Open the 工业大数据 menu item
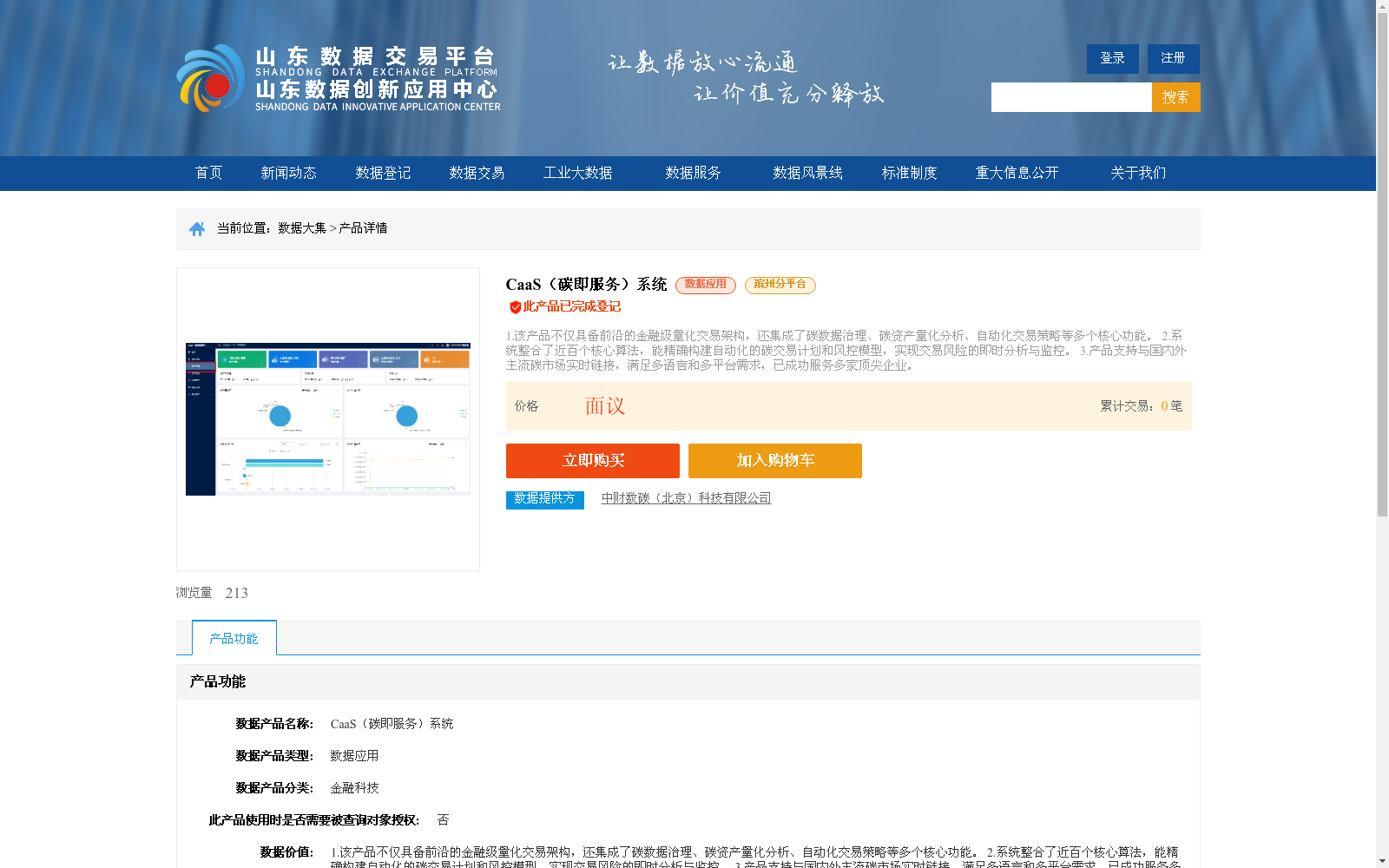 pyautogui.click(x=577, y=173)
